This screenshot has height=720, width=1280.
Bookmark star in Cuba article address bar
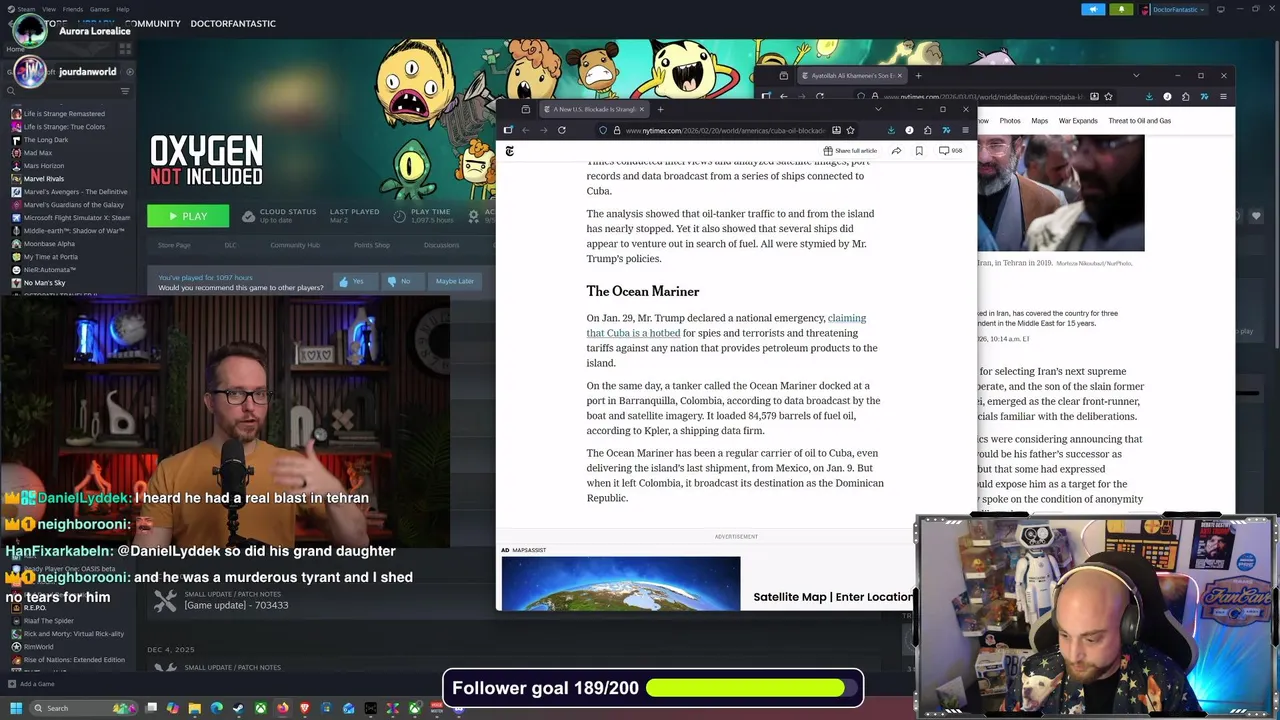tap(850, 130)
